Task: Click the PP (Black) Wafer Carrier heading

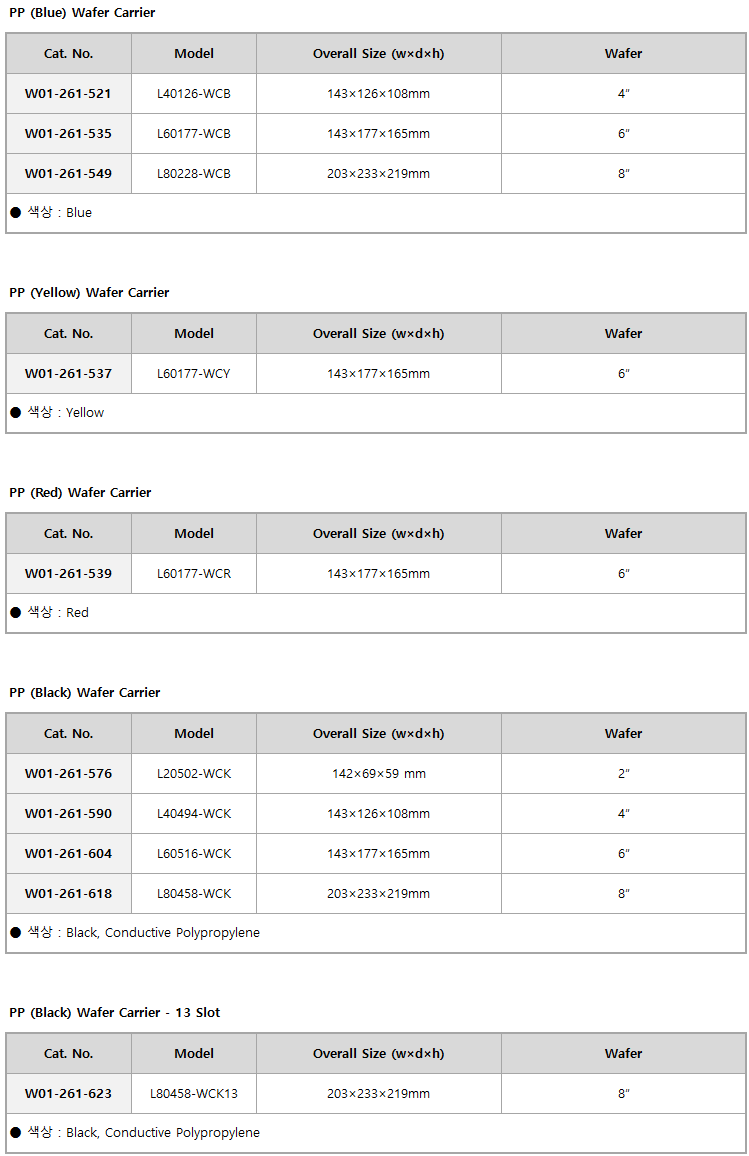Action: point(85,692)
